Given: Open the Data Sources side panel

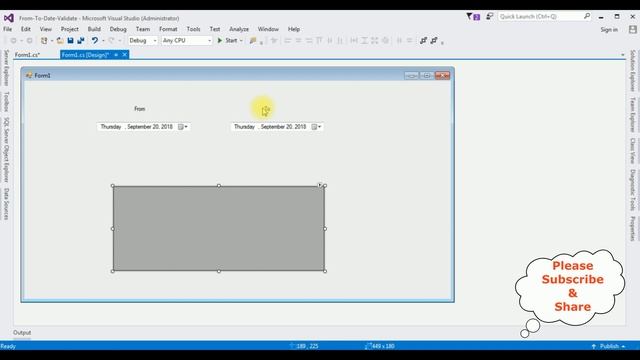Looking at the screenshot, I should pos(6,204).
